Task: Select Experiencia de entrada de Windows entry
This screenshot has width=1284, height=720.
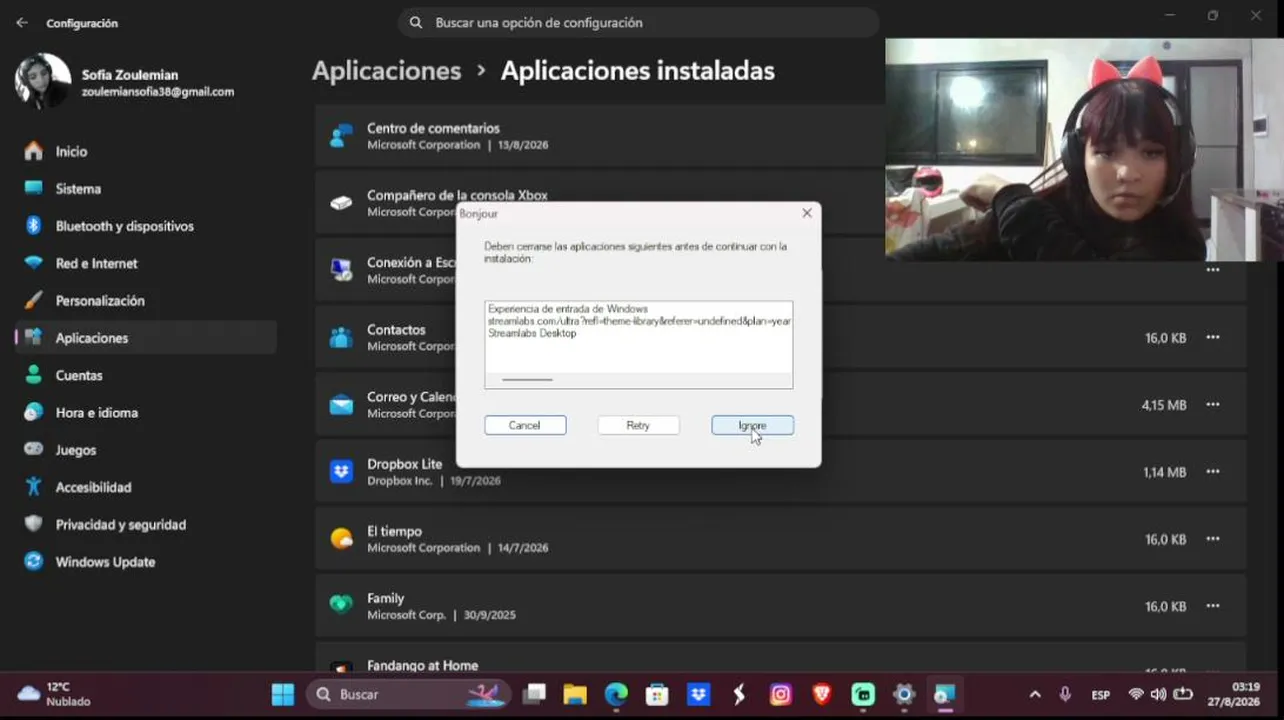Action: (568, 309)
